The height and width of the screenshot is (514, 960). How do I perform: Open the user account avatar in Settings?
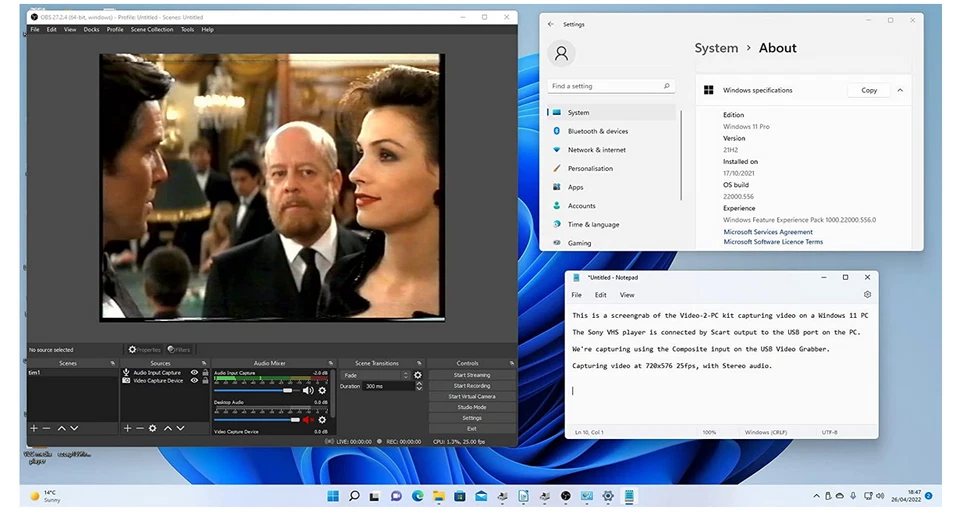point(561,53)
